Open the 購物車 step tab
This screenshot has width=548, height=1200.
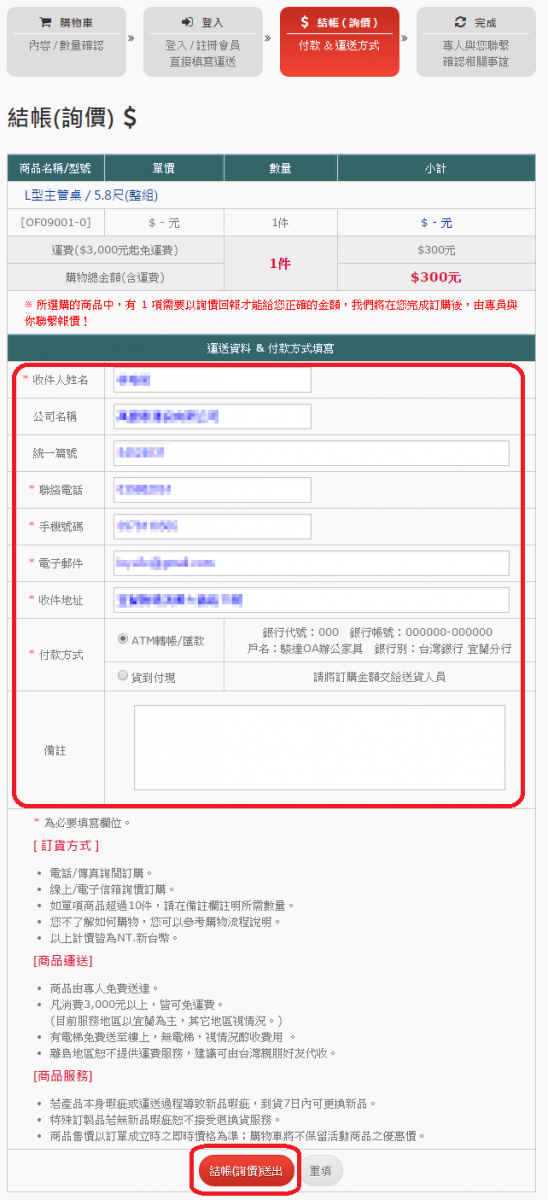pyautogui.click(x=67, y=41)
